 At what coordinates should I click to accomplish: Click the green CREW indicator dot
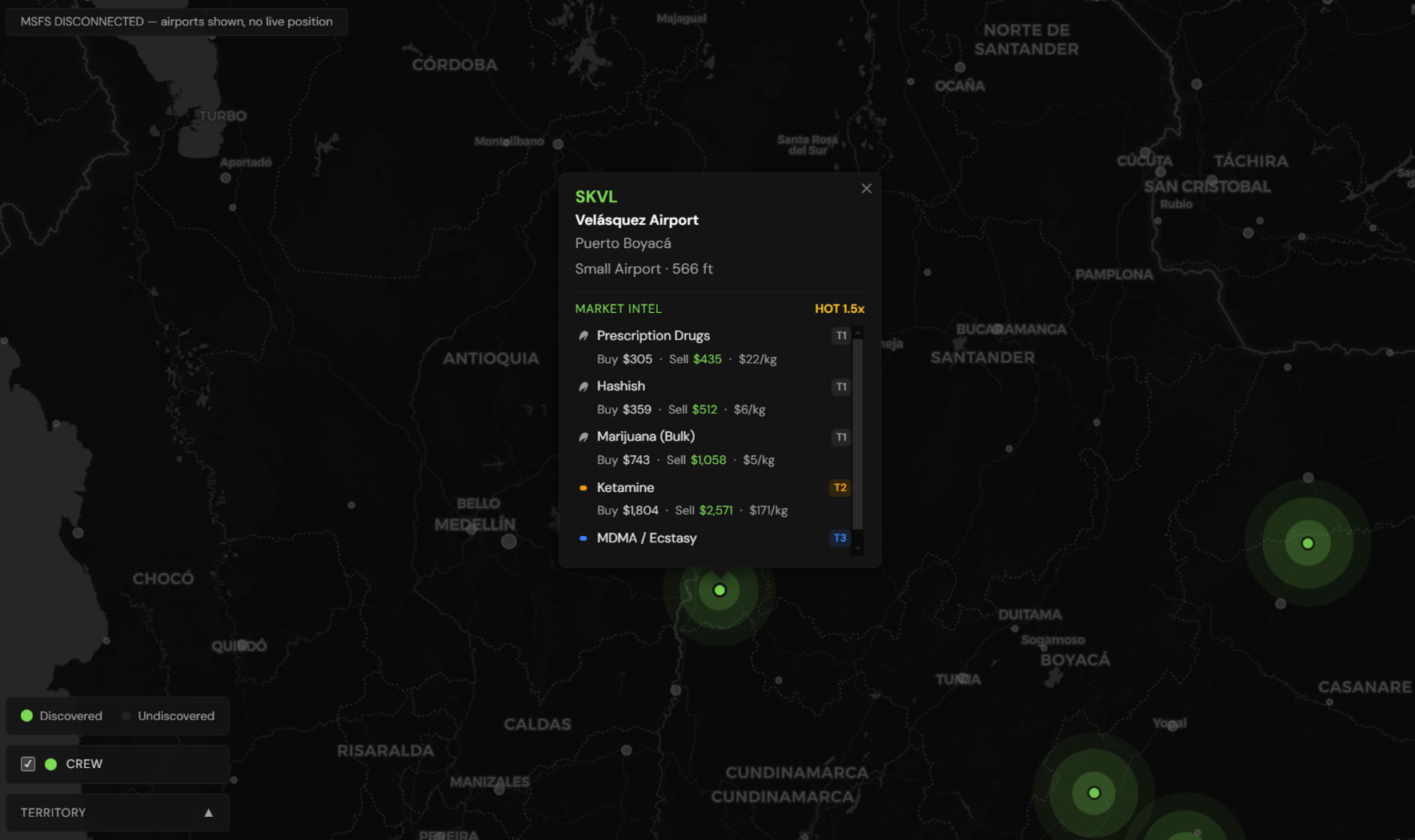pos(50,764)
